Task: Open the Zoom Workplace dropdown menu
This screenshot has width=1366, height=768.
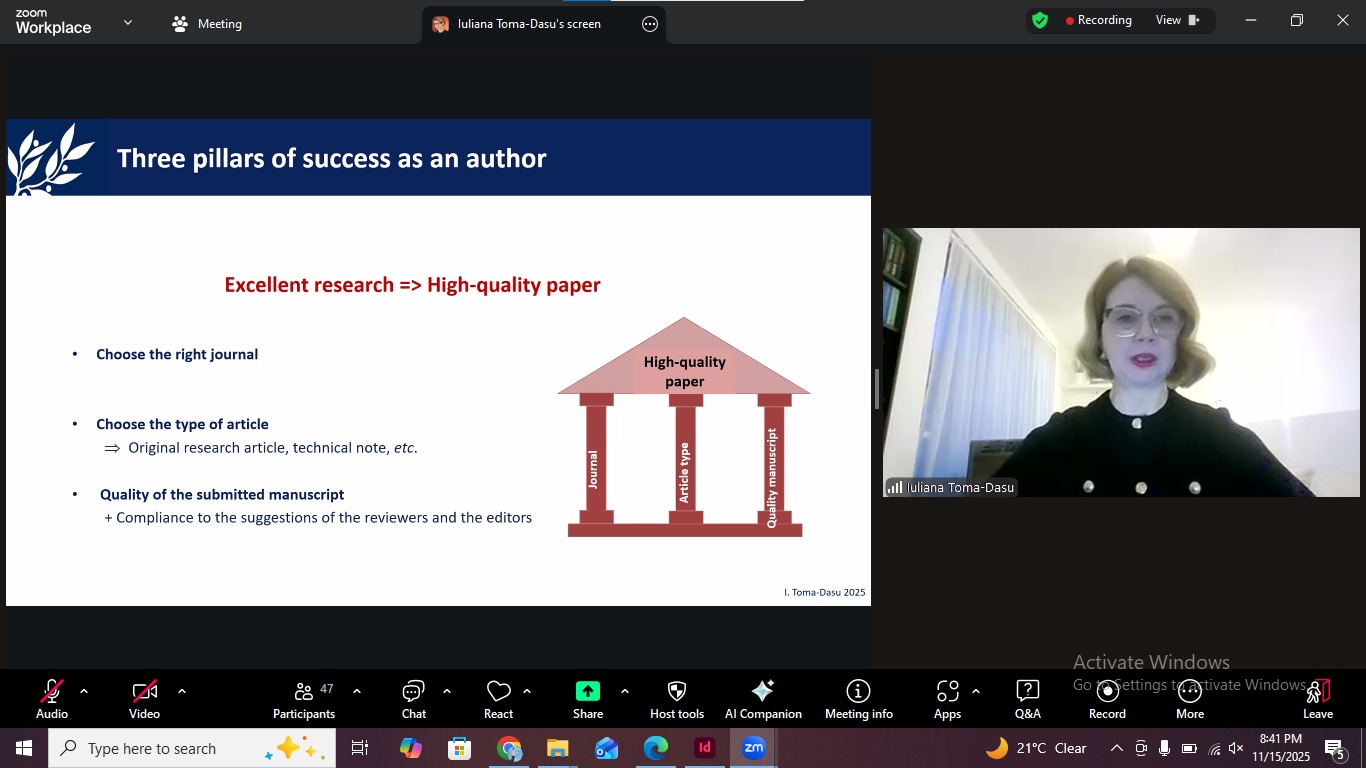Action: pyautogui.click(x=127, y=23)
